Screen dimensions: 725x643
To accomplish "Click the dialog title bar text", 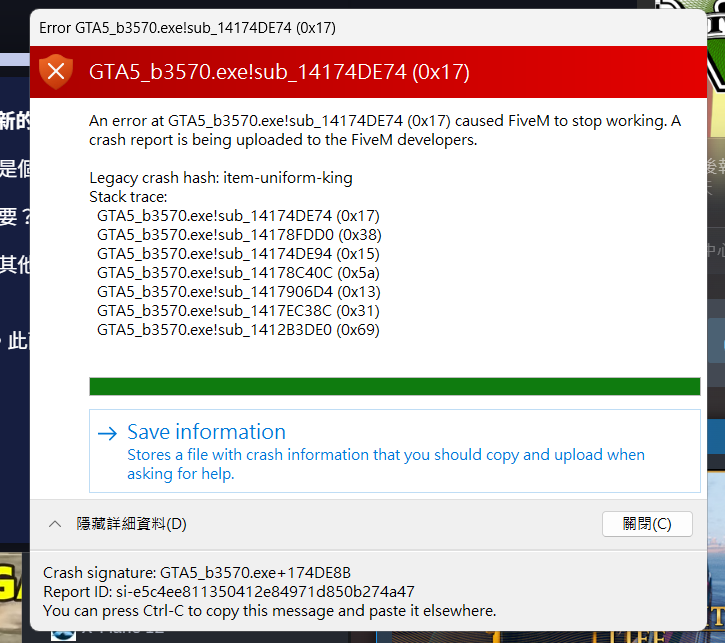I will click(187, 28).
